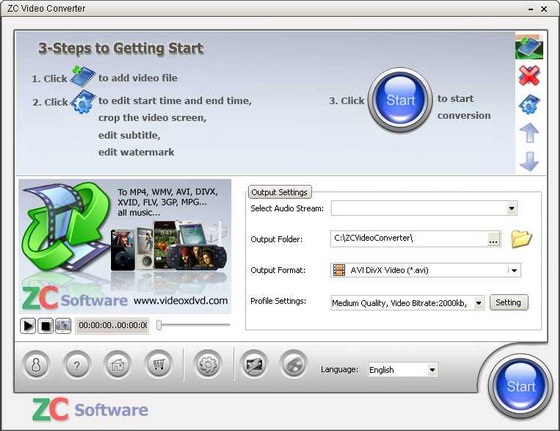The width and height of the screenshot is (560, 431).
Task: Click the www.videoxdvd.com link in the banner
Action: pos(181,300)
